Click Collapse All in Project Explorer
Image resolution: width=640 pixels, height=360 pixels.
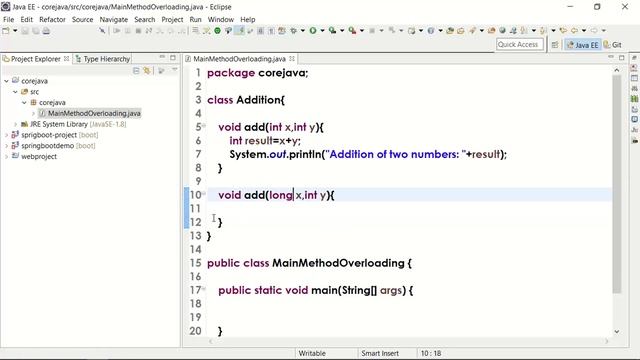click(136, 71)
